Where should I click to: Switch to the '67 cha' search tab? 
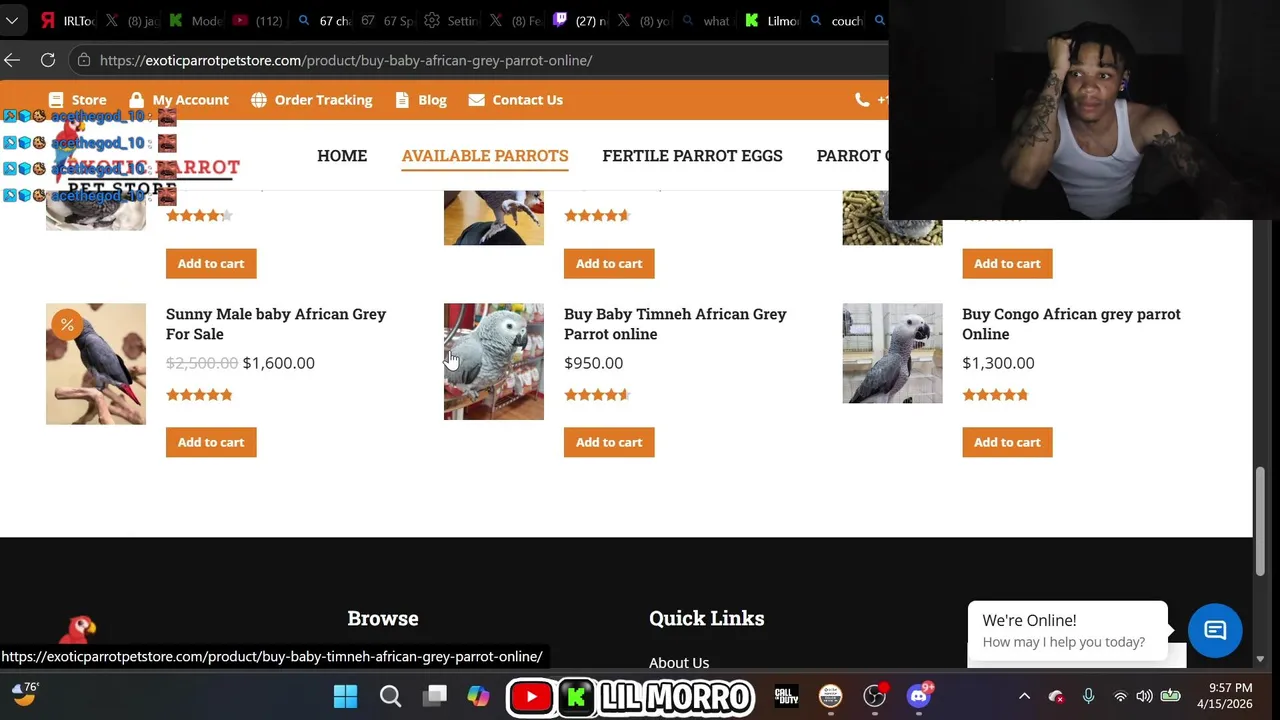[325, 21]
